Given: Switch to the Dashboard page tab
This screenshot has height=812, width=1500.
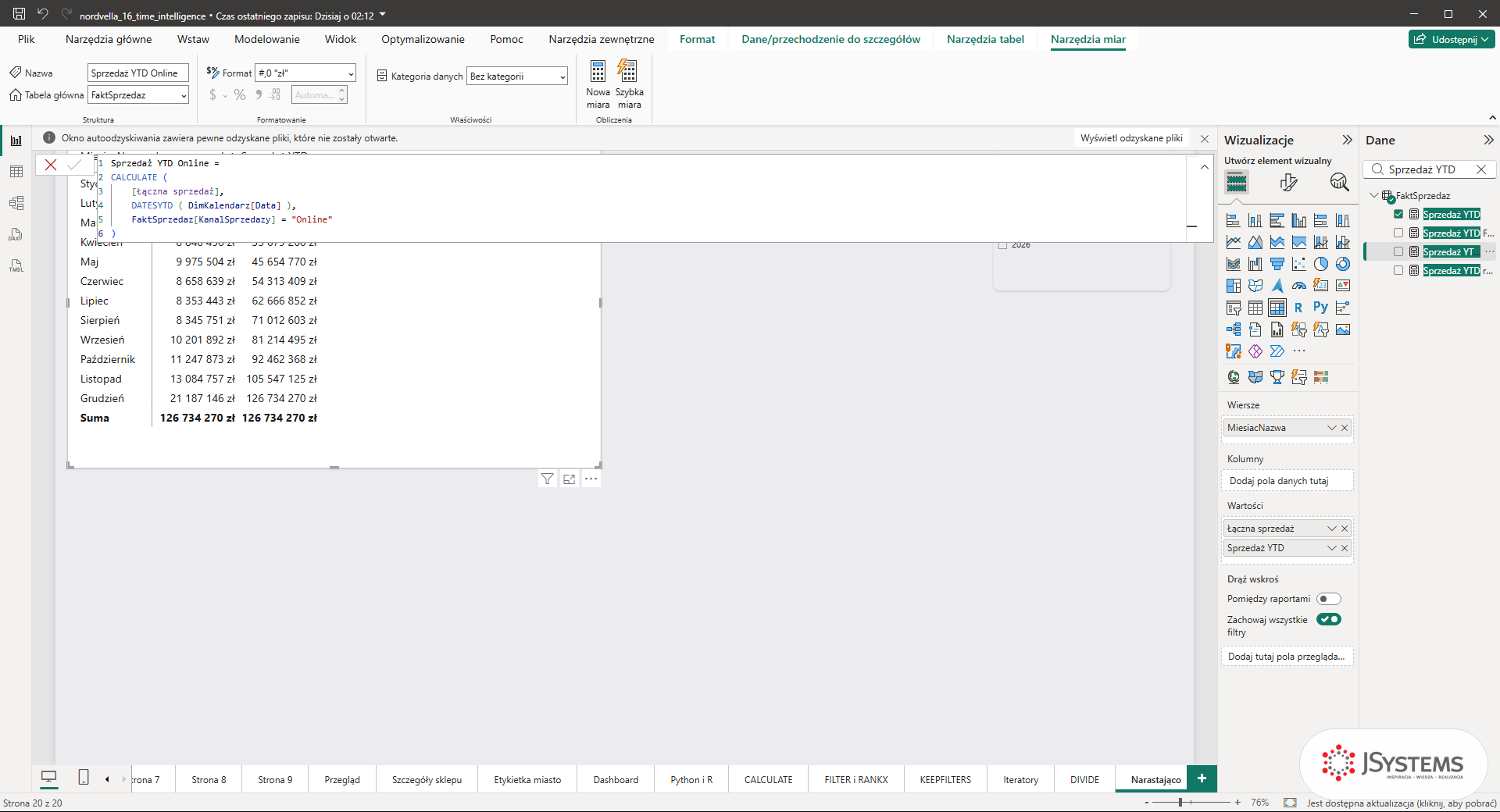Looking at the screenshot, I should point(616,779).
